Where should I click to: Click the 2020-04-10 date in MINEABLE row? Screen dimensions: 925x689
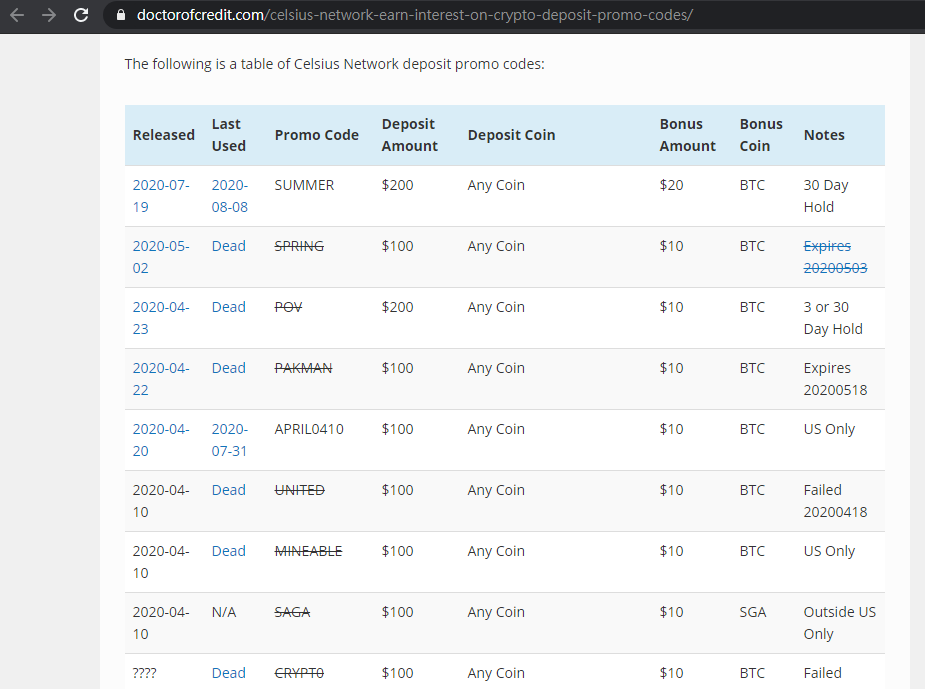(x=161, y=562)
